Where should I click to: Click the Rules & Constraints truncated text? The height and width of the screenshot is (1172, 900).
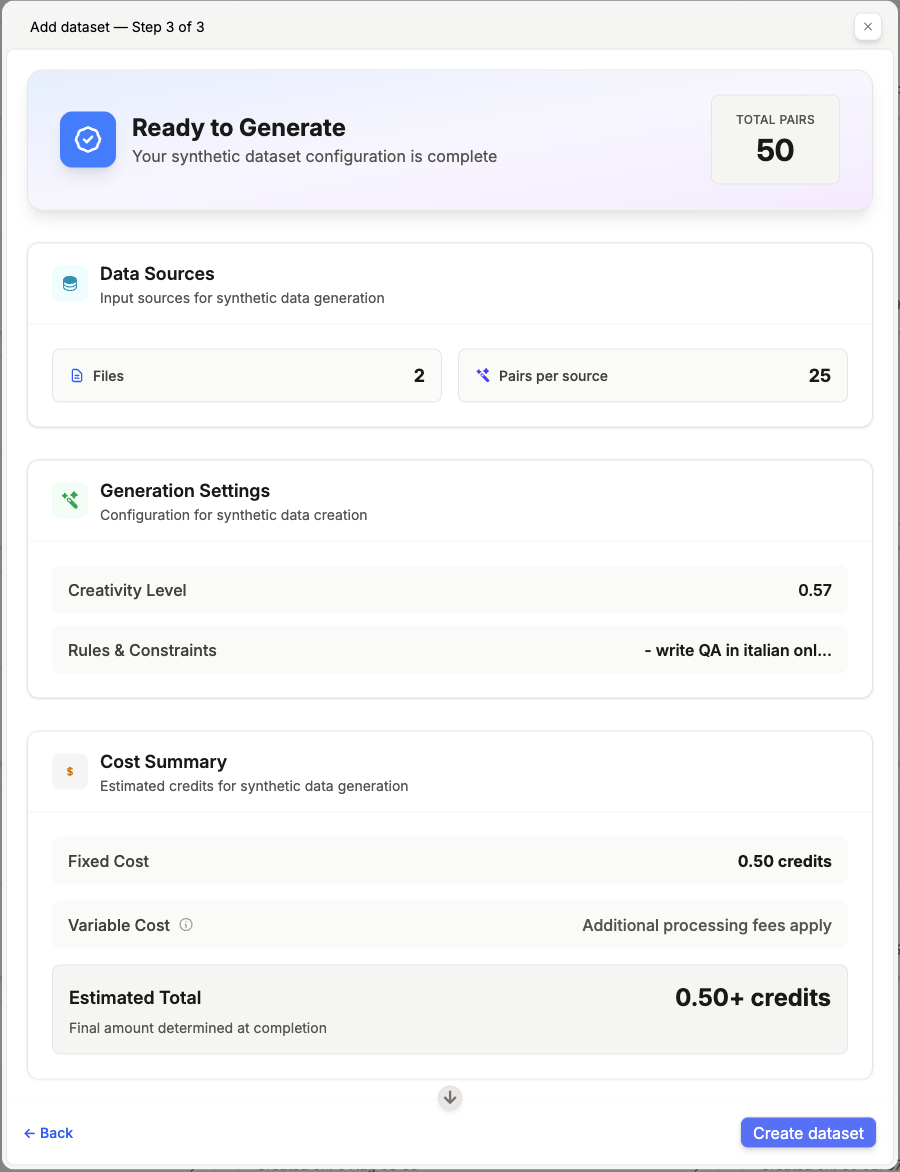pos(738,650)
